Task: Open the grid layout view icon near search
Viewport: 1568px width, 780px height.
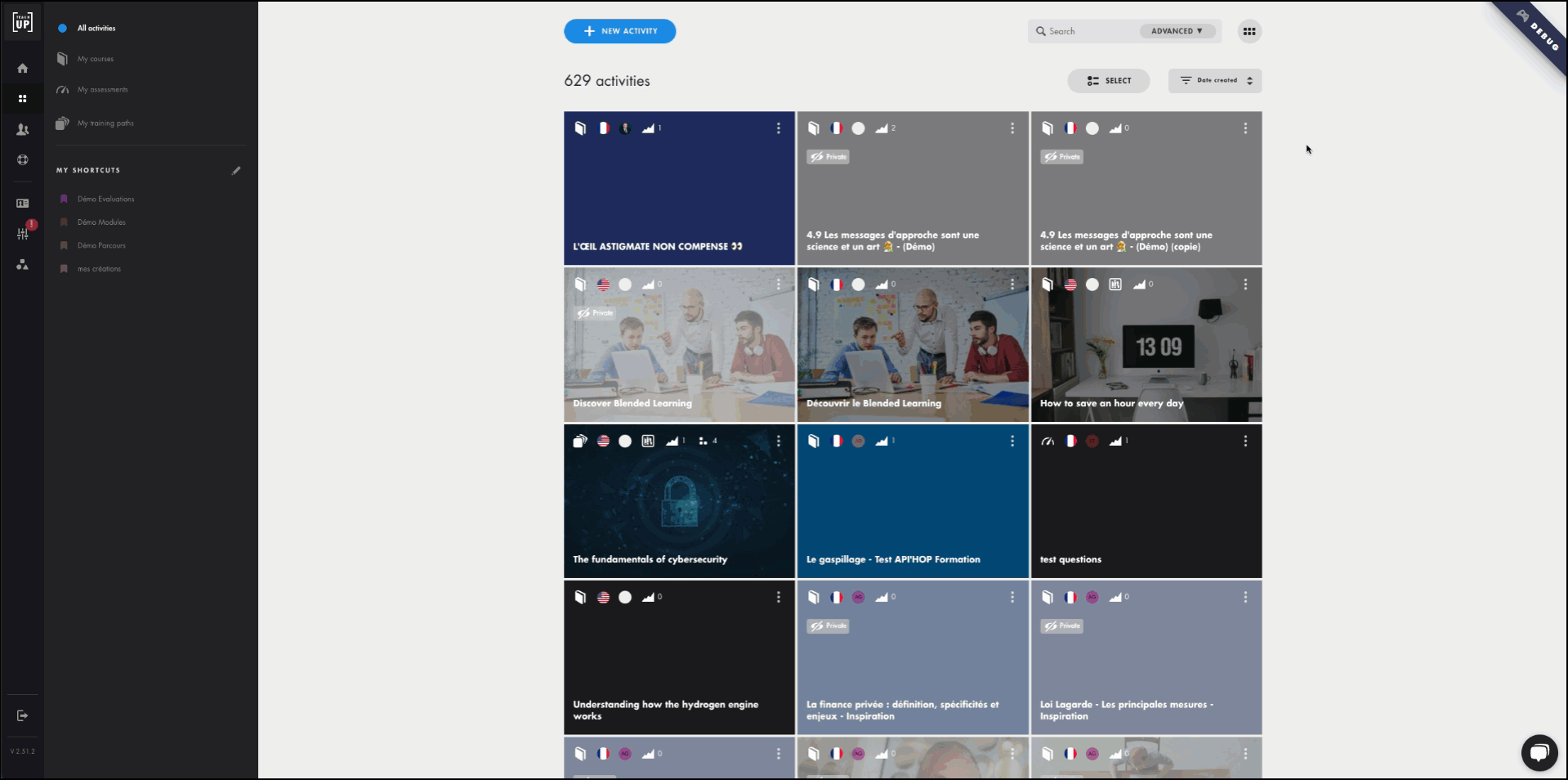Action: [1249, 31]
